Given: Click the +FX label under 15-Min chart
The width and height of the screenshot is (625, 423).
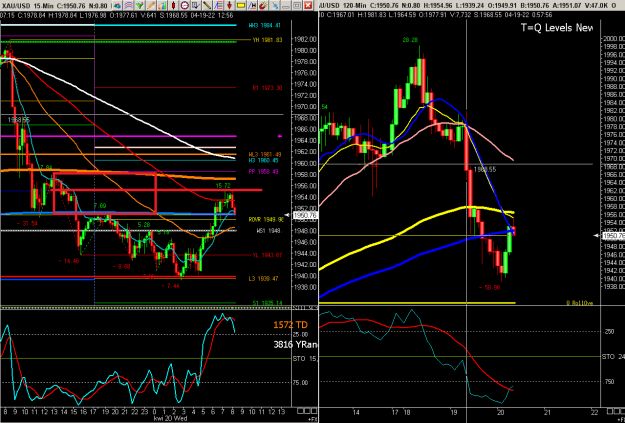Looking at the screenshot, I should click(x=312, y=419).
